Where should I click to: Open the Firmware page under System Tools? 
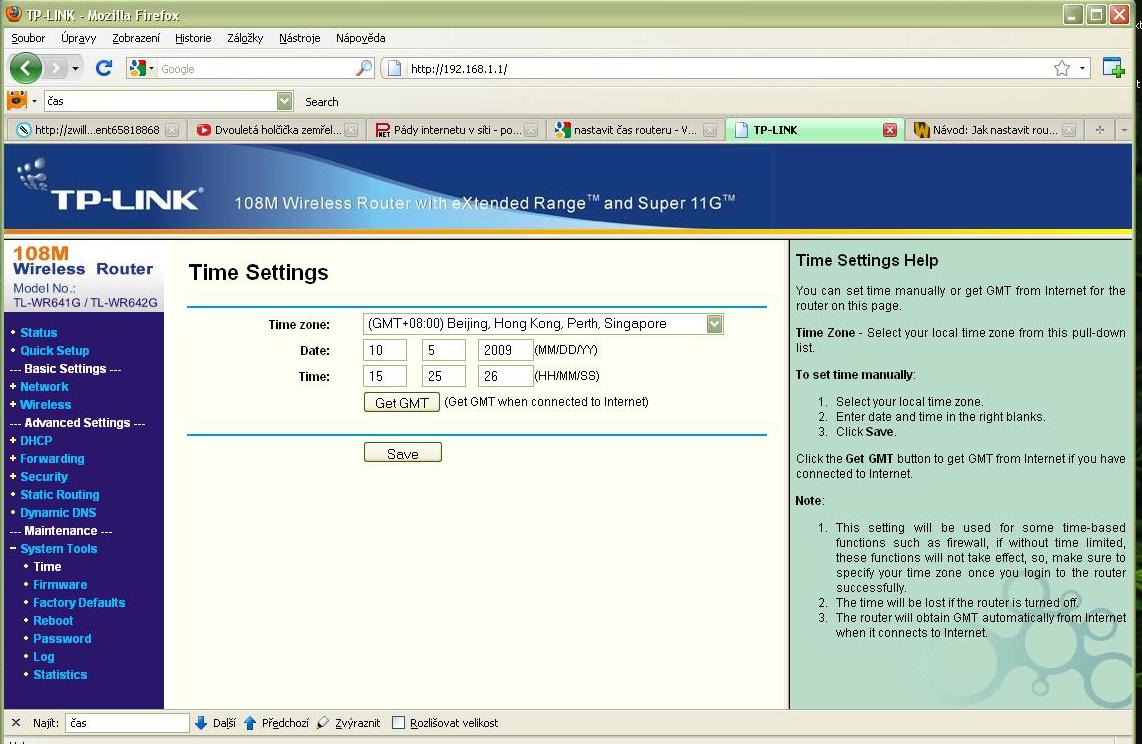click(x=60, y=585)
